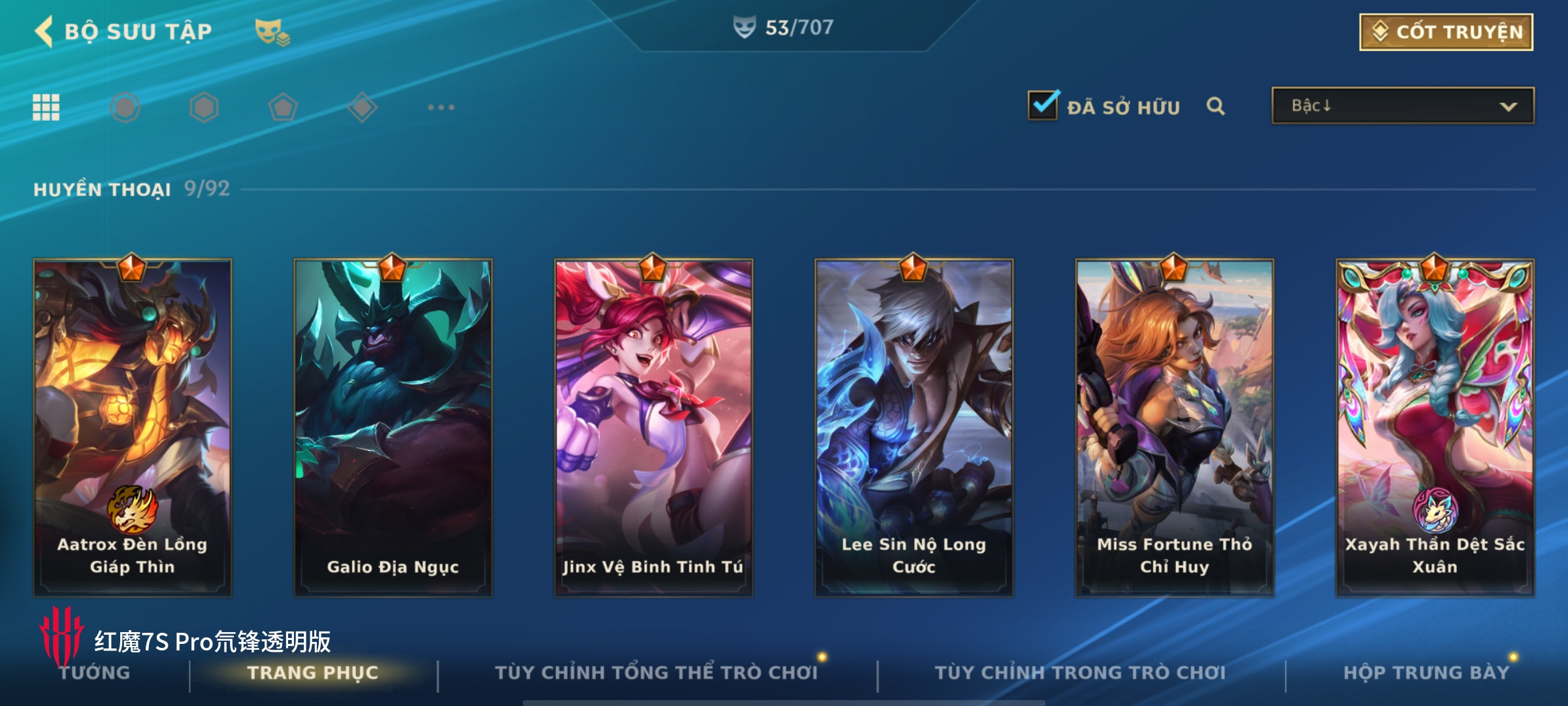1568x706 pixels.
Task: Switch to the Tướng tab
Action: 95,673
